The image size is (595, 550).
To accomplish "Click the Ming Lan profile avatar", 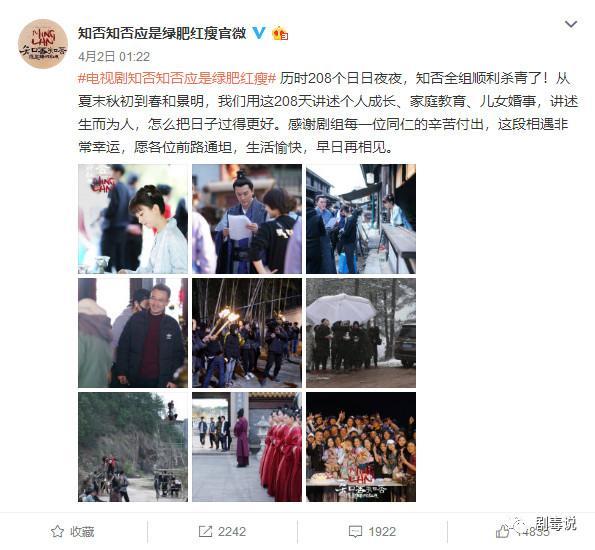I will (43, 44).
